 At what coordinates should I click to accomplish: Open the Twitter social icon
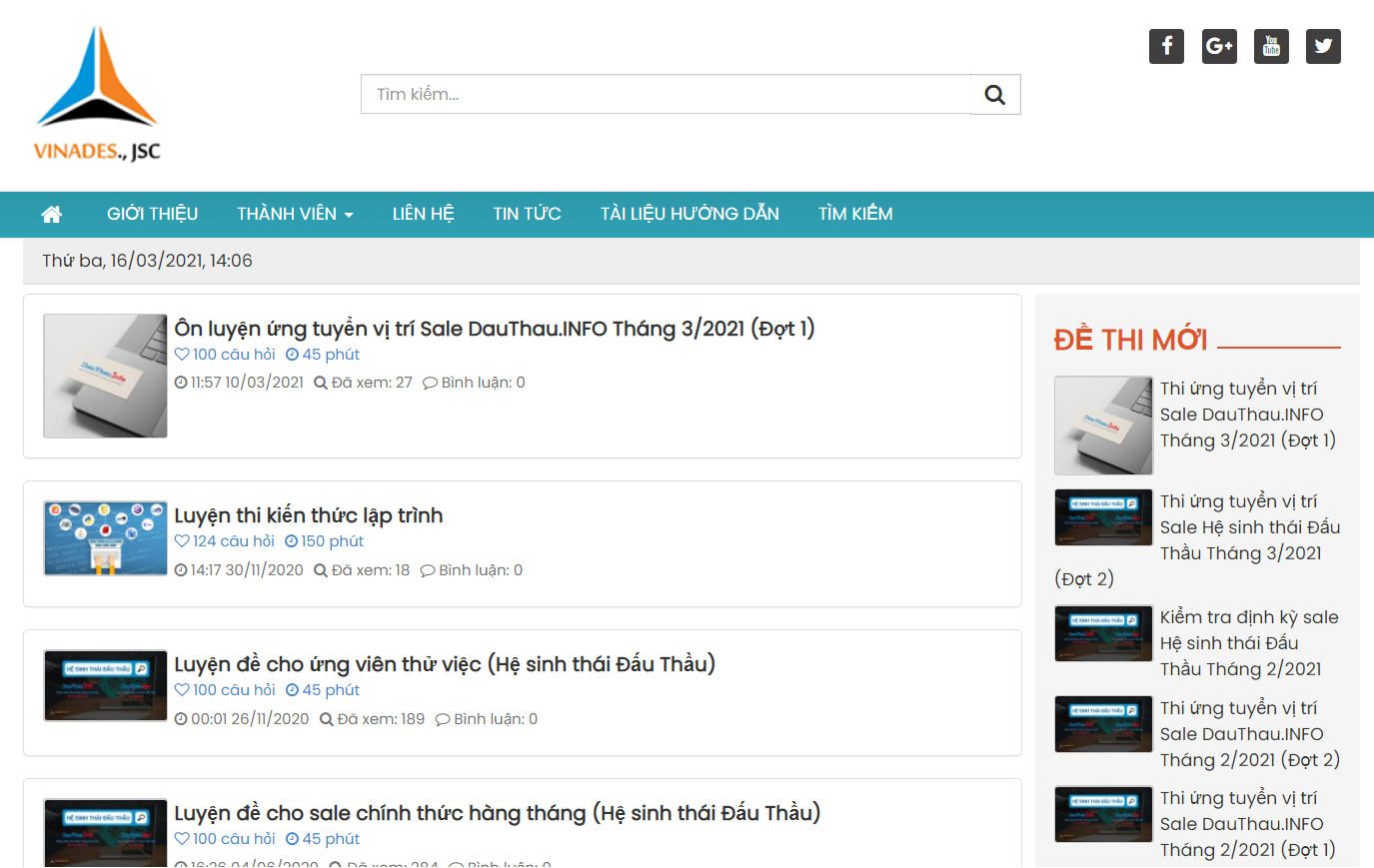(x=1323, y=46)
